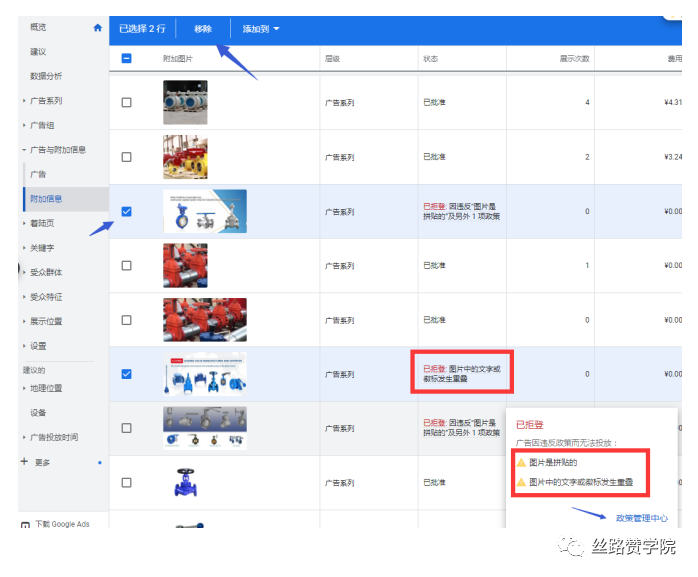Image resolution: width=698 pixels, height=577 pixels.
Task: Uncheck the text overlap rejected row
Action: coord(126,374)
